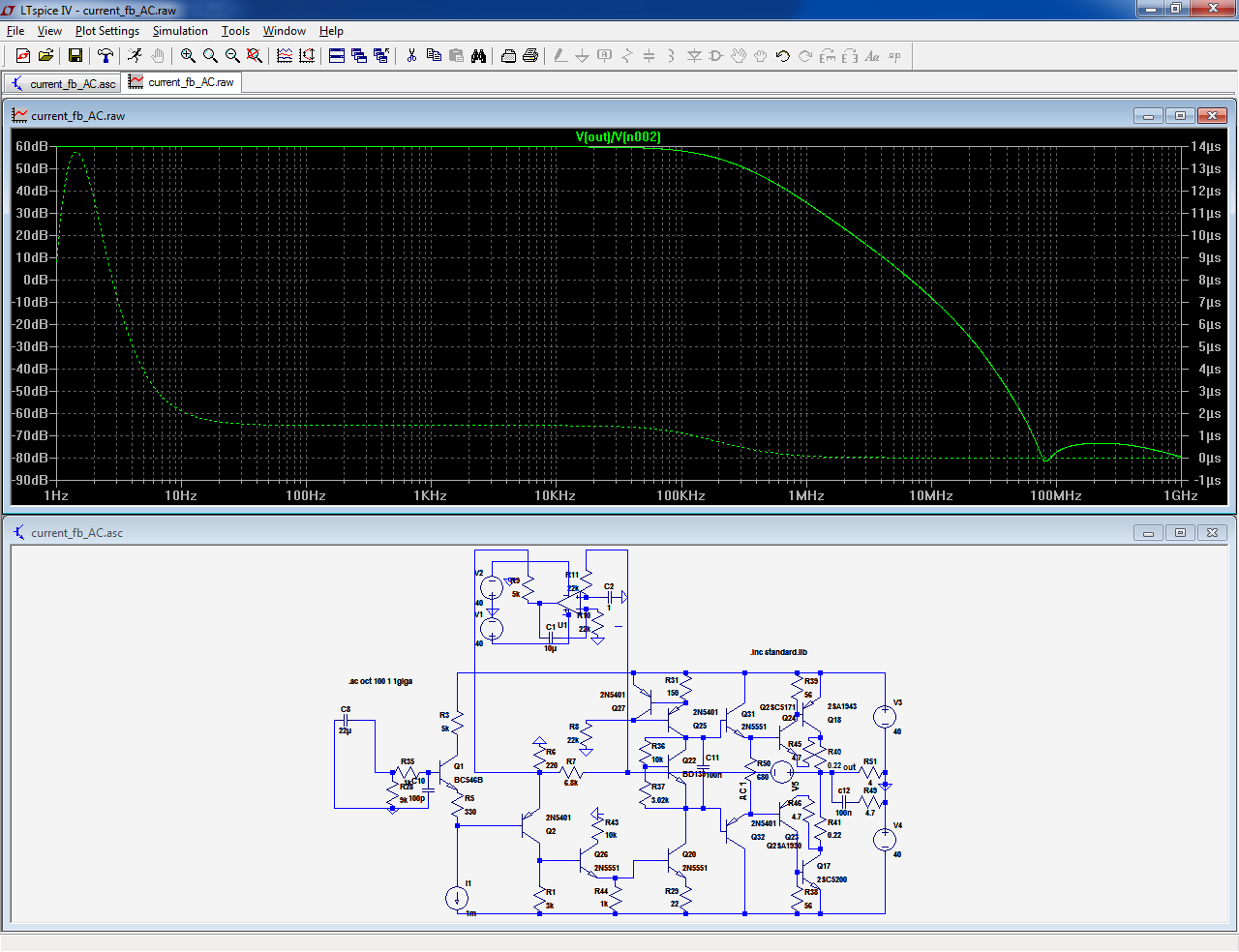
Task: Click the Place Component gate icon
Action: tap(716, 56)
